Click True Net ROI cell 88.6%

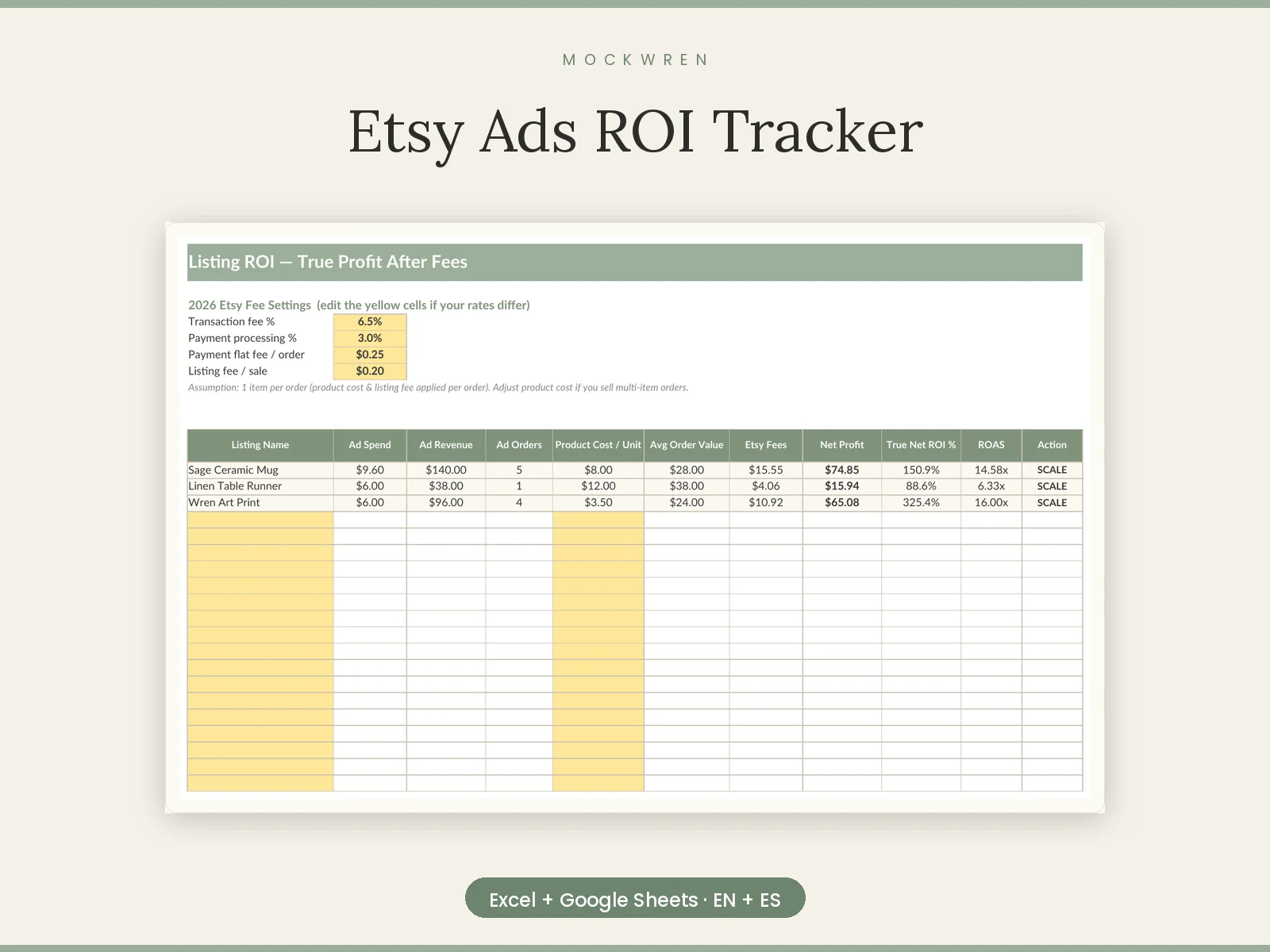pos(921,486)
